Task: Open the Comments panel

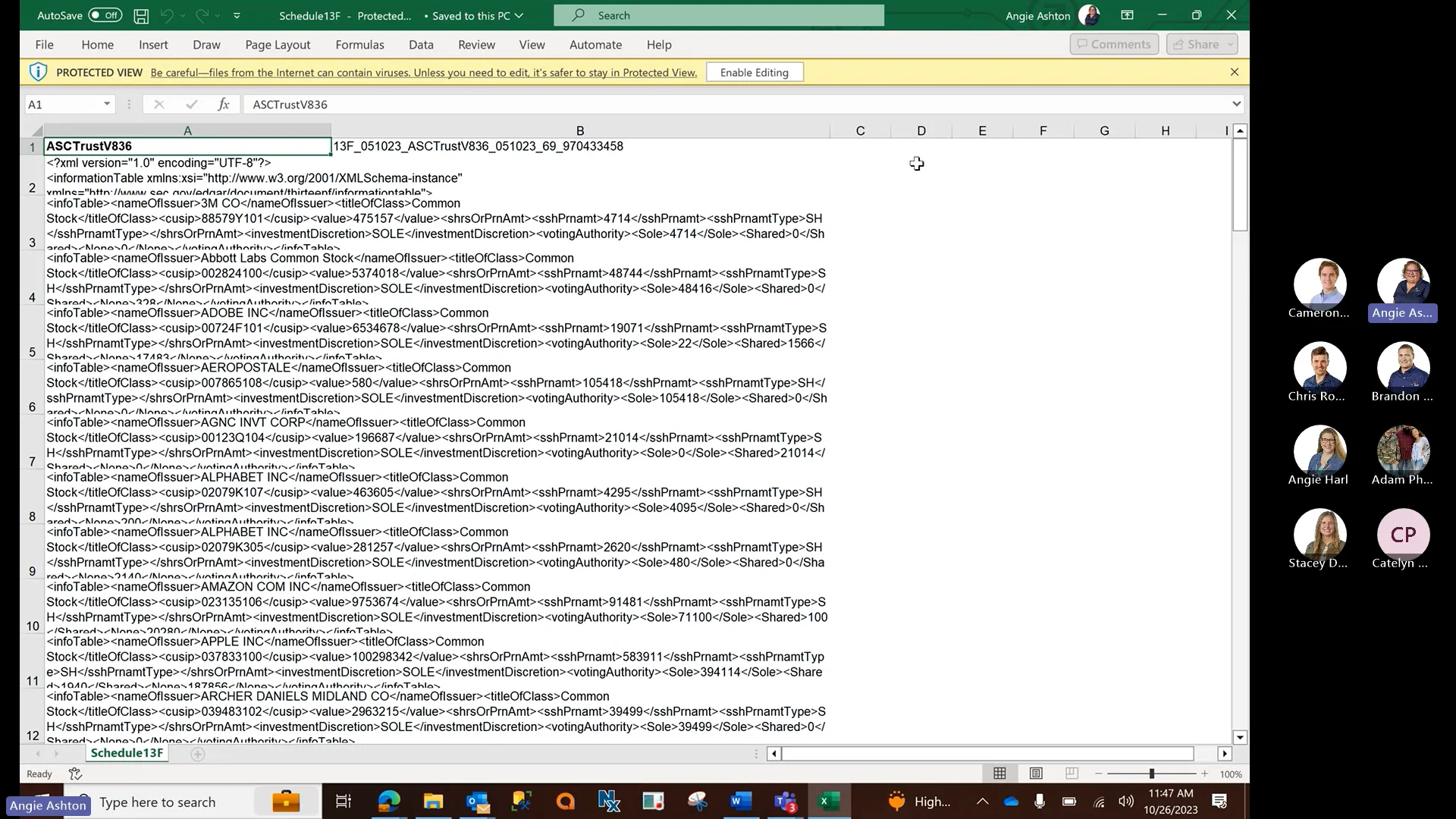Action: (1113, 44)
